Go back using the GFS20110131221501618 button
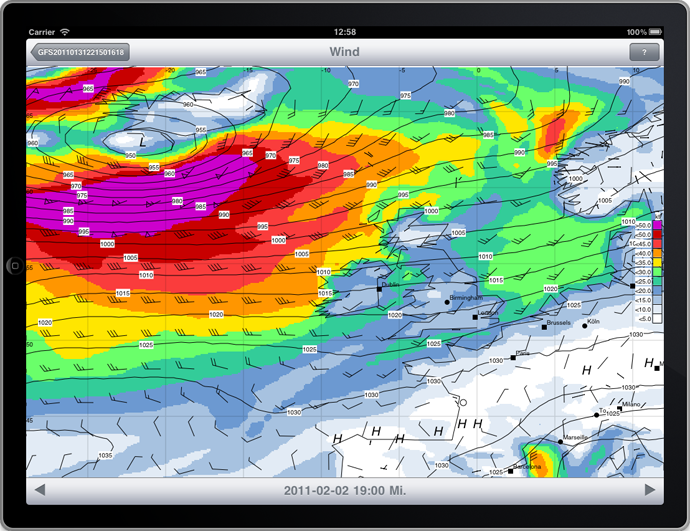Image resolution: width=690 pixels, height=531 pixels. point(80,52)
